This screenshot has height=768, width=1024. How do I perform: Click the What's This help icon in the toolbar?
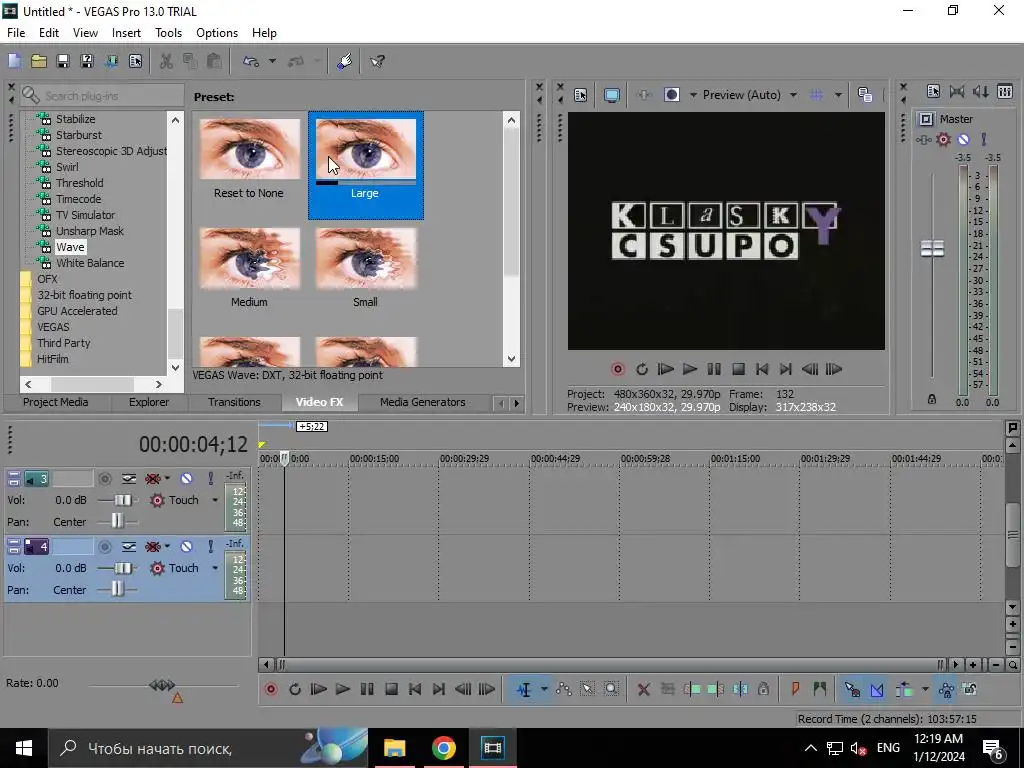(377, 61)
